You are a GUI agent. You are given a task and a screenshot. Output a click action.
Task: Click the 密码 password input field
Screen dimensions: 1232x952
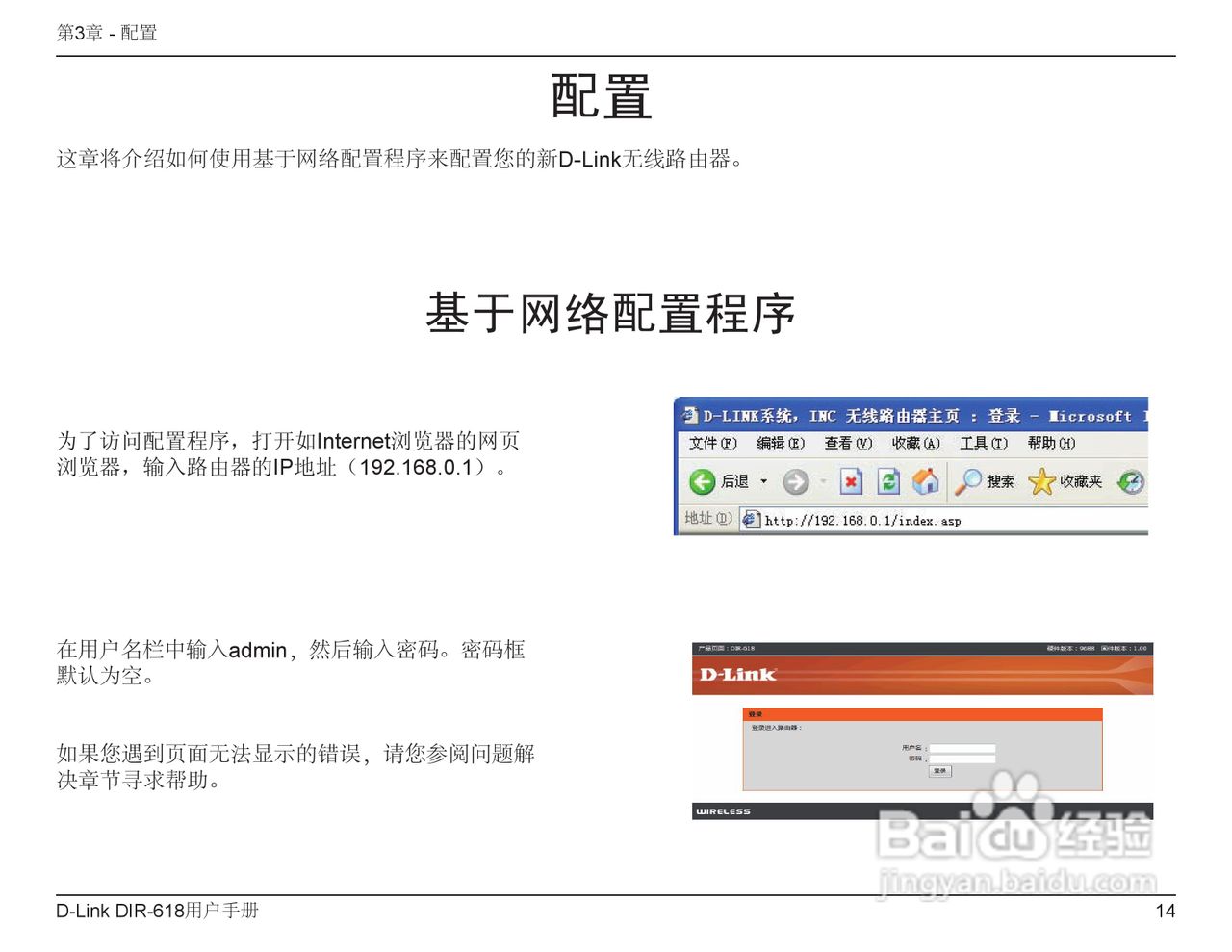pos(962,759)
